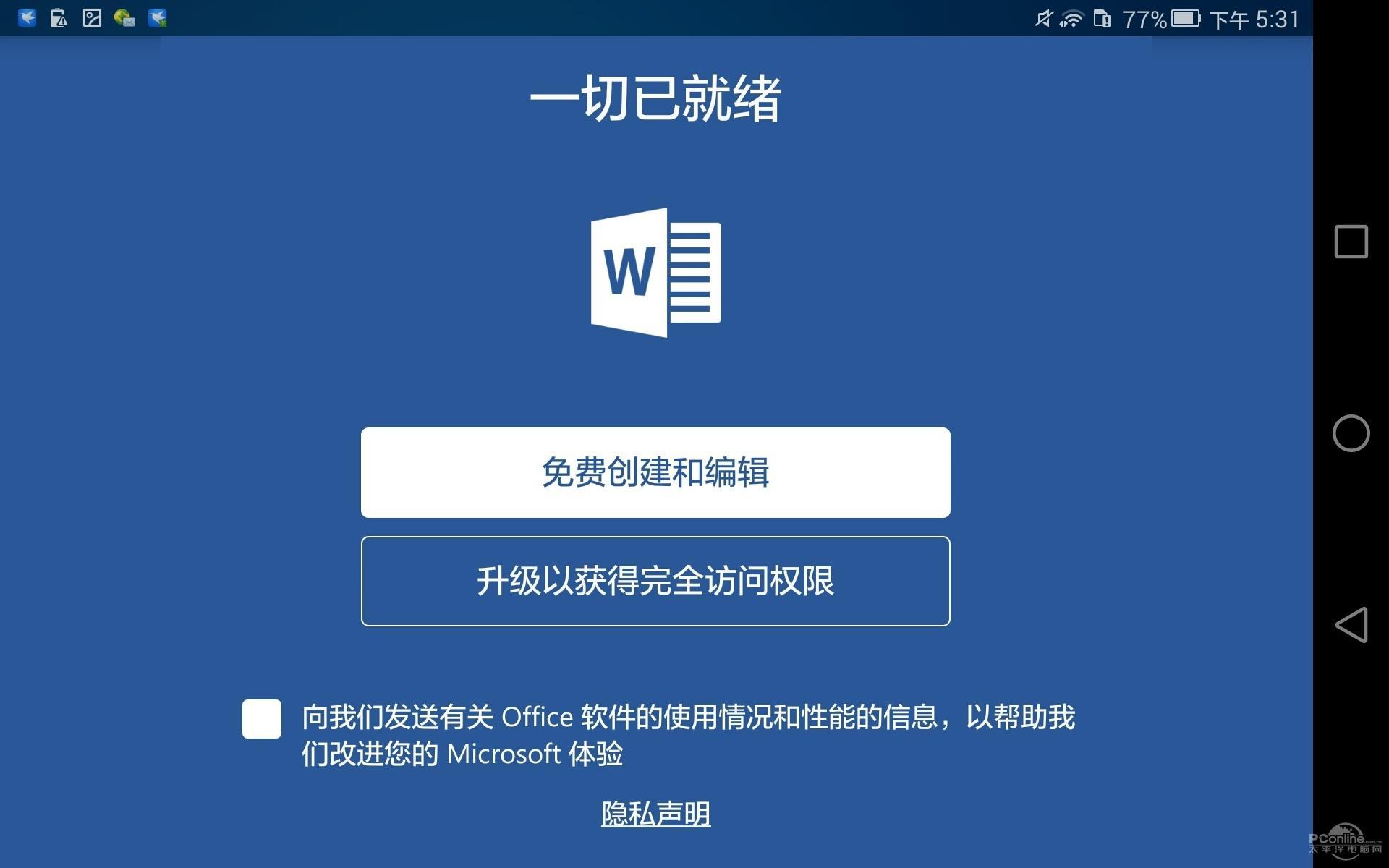Tap the 一切已就绪 heading

[655, 98]
